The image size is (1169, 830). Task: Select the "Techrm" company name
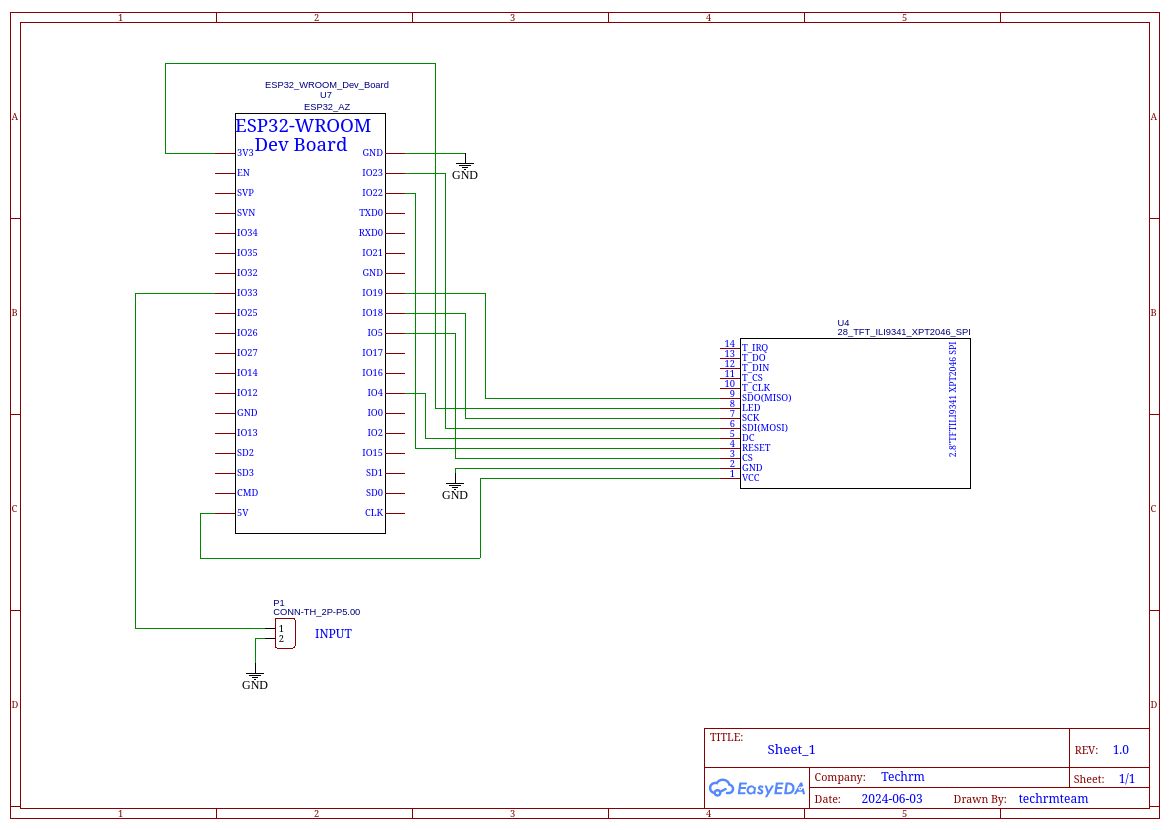[x=903, y=777]
